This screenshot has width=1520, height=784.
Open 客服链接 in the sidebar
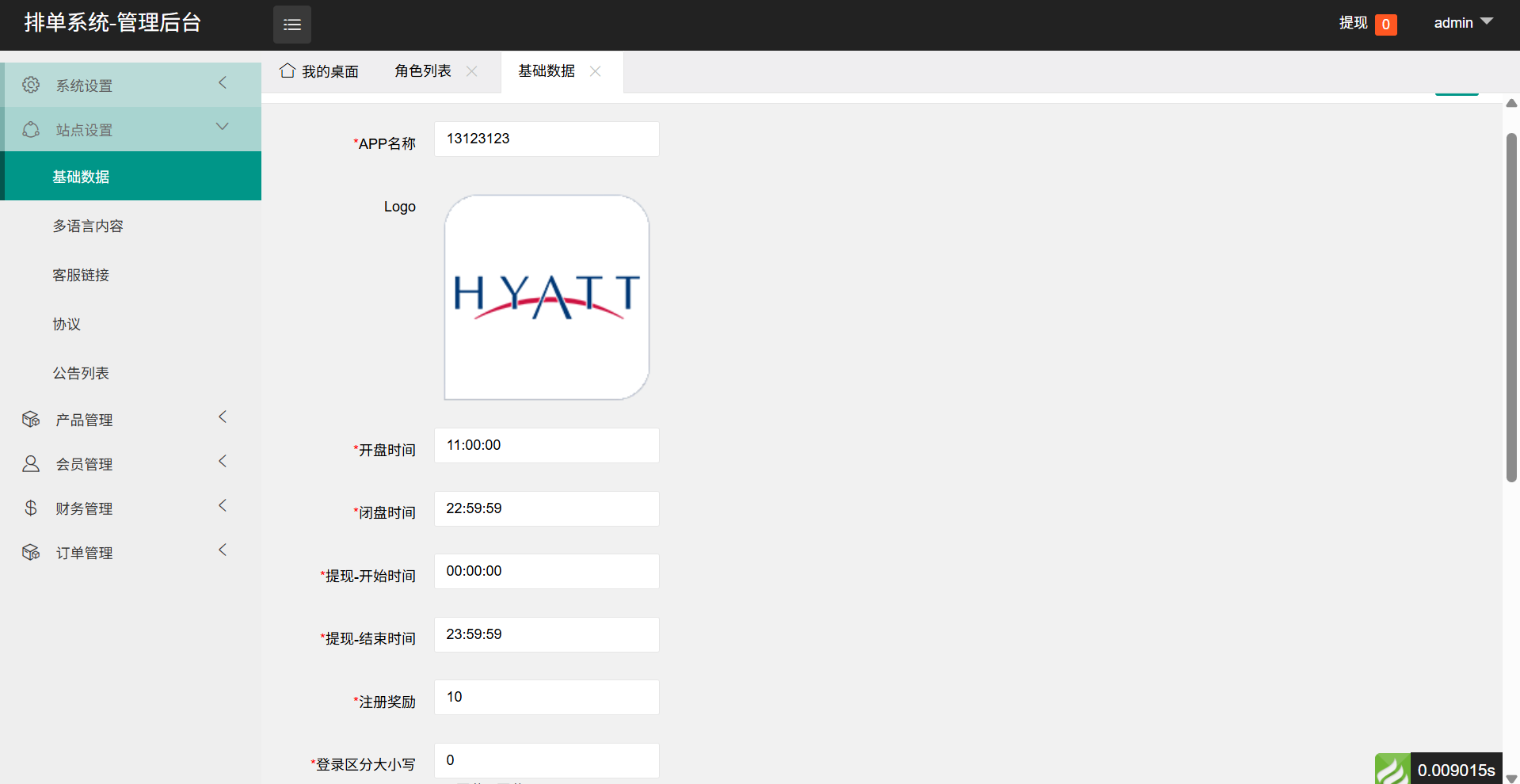click(131, 275)
